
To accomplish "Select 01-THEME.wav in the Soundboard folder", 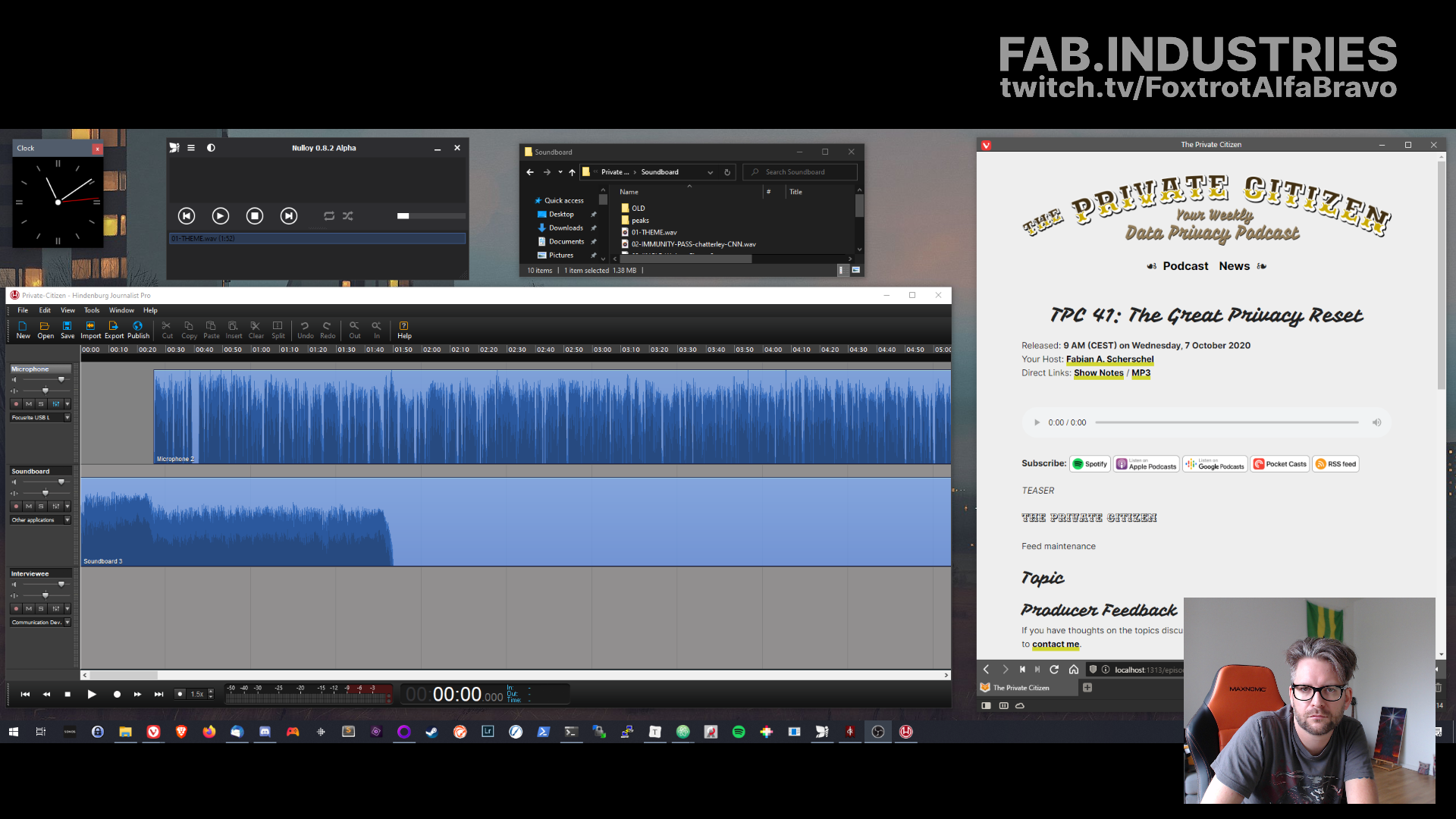I will pyautogui.click(x=654, y=233).
